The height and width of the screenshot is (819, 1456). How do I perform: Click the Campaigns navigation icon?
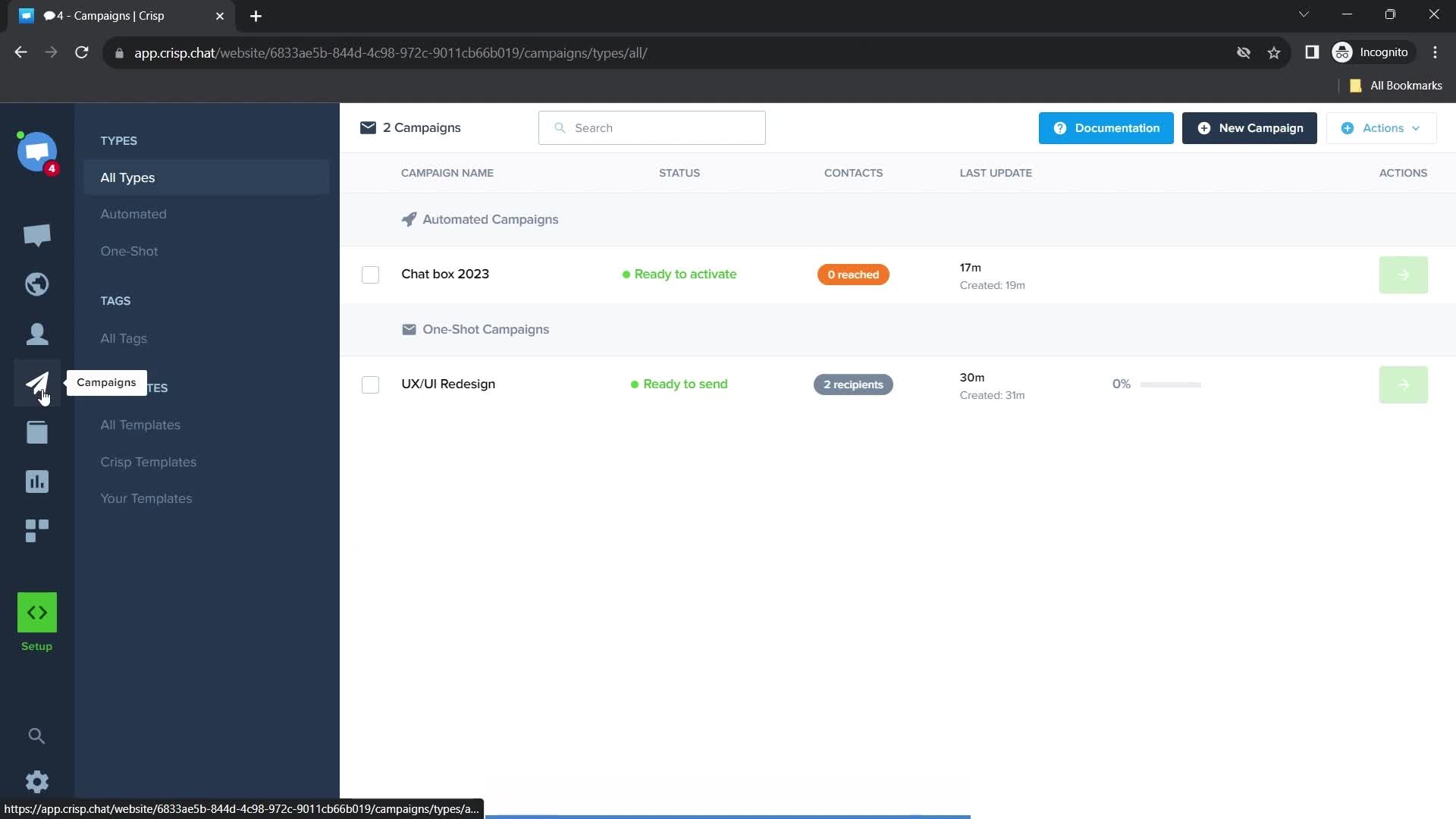click(x=37, y=383)
